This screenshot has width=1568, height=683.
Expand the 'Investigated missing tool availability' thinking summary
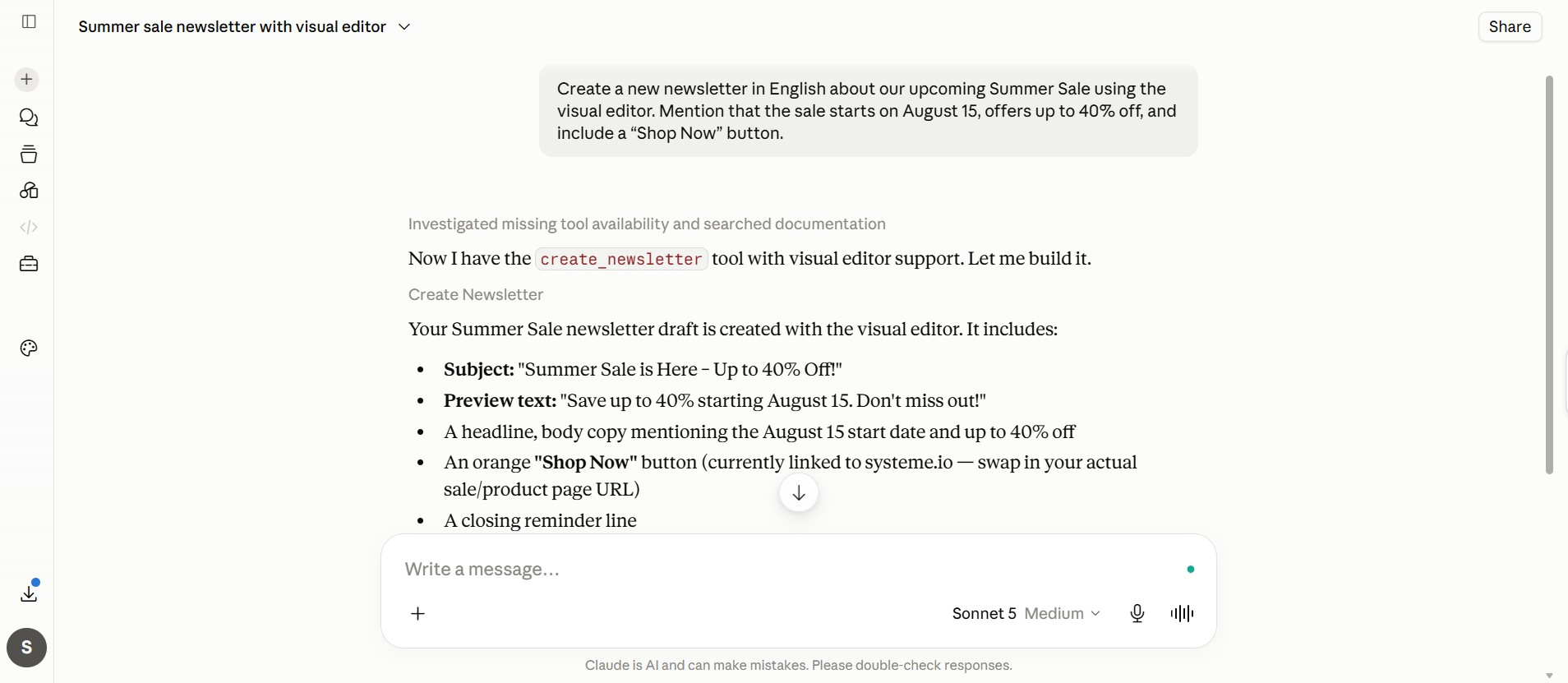(x=647, y=224)
